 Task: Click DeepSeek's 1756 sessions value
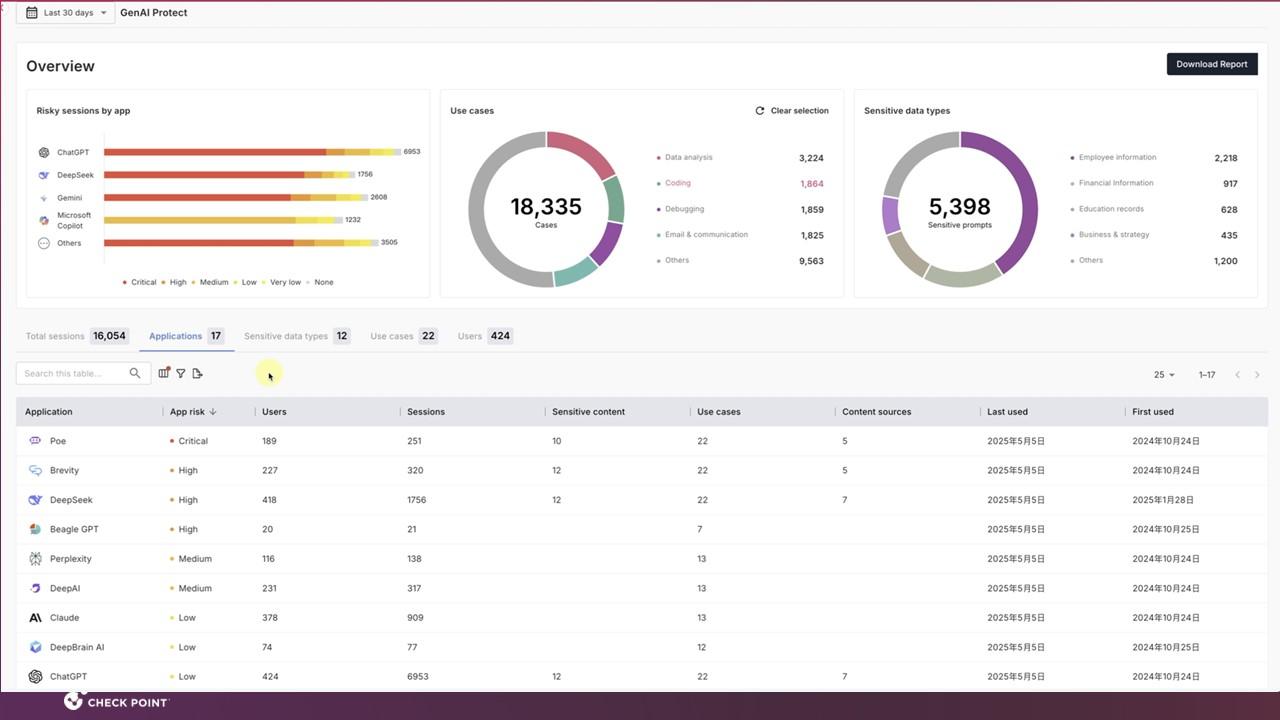416,500
